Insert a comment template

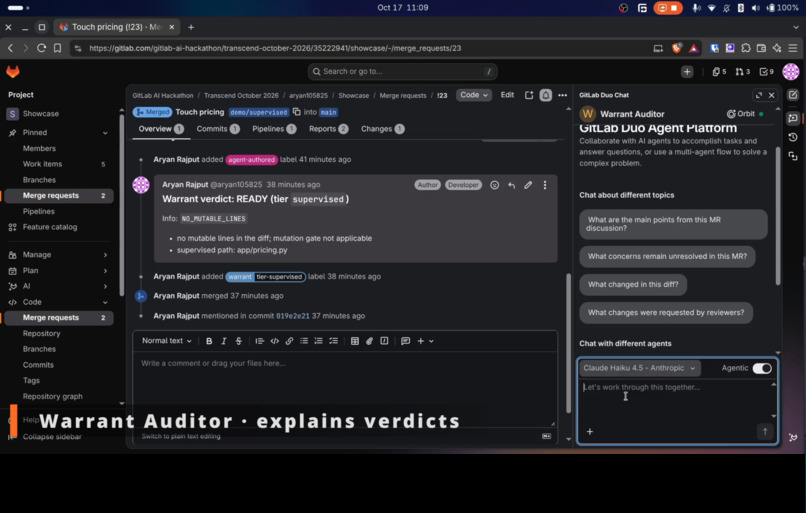click(406, 341)
